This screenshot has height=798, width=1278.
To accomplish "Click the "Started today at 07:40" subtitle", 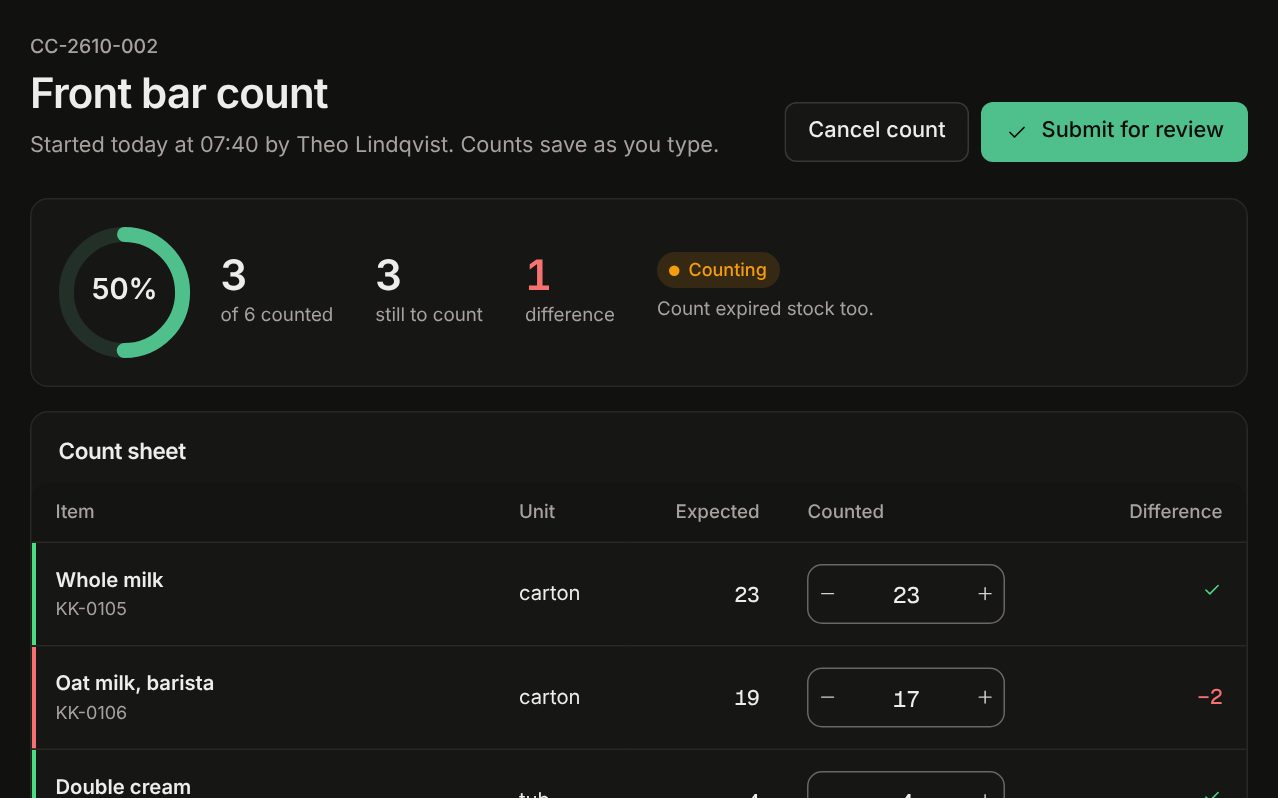I will pyautogui.click(x=374, y=144).
